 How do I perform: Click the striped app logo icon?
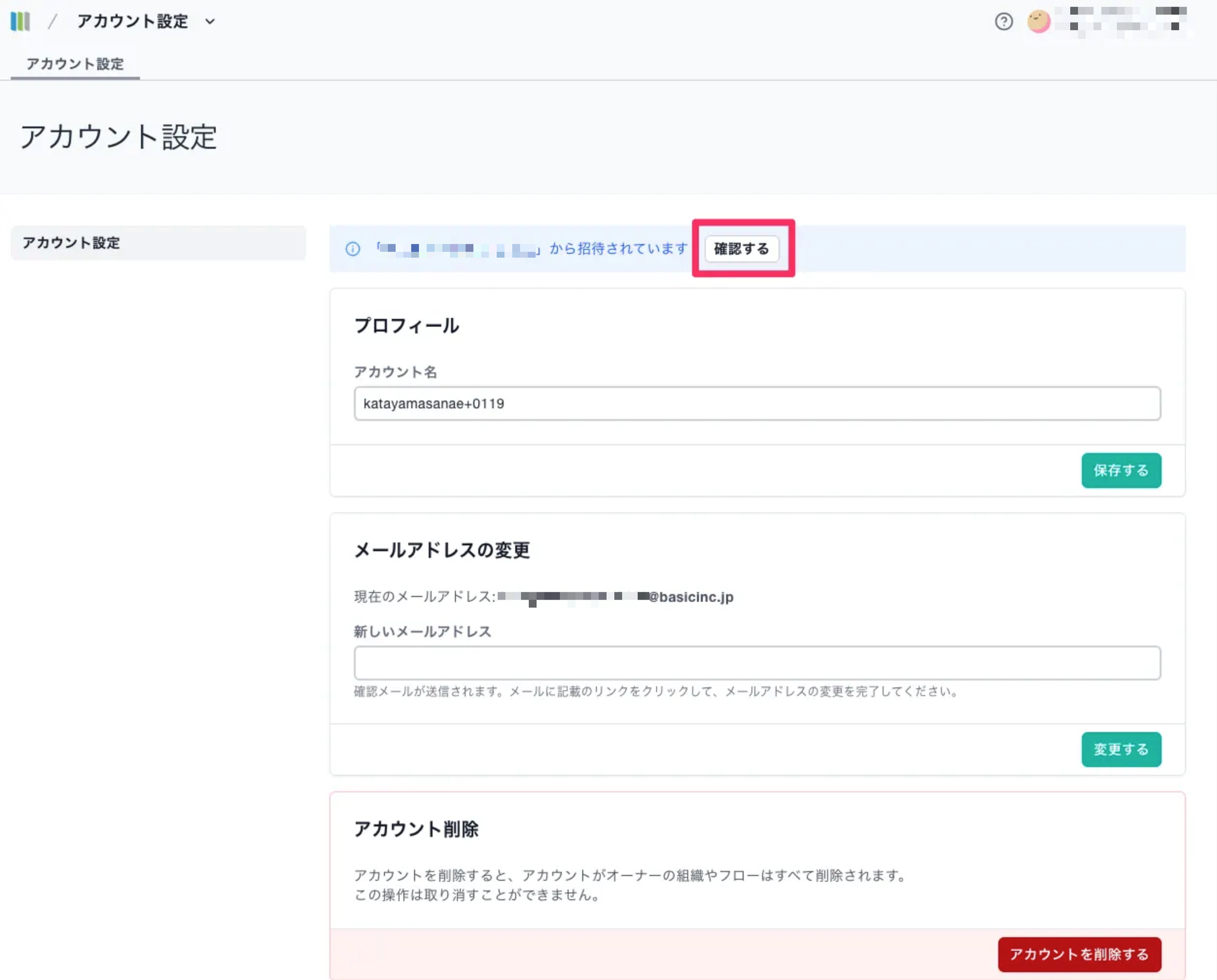[20, 21]
